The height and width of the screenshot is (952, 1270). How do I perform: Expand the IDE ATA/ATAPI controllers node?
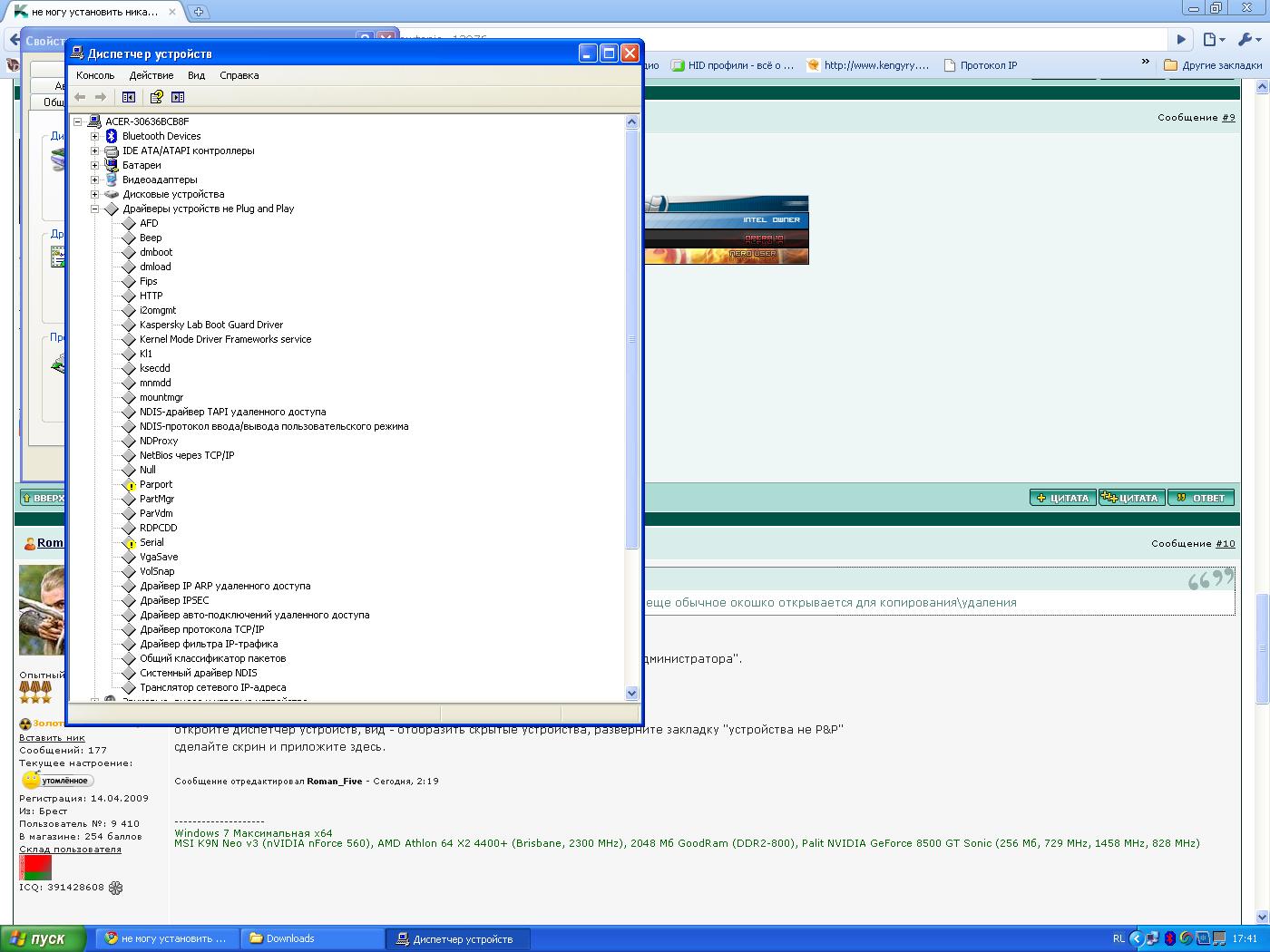coord(94,151)
